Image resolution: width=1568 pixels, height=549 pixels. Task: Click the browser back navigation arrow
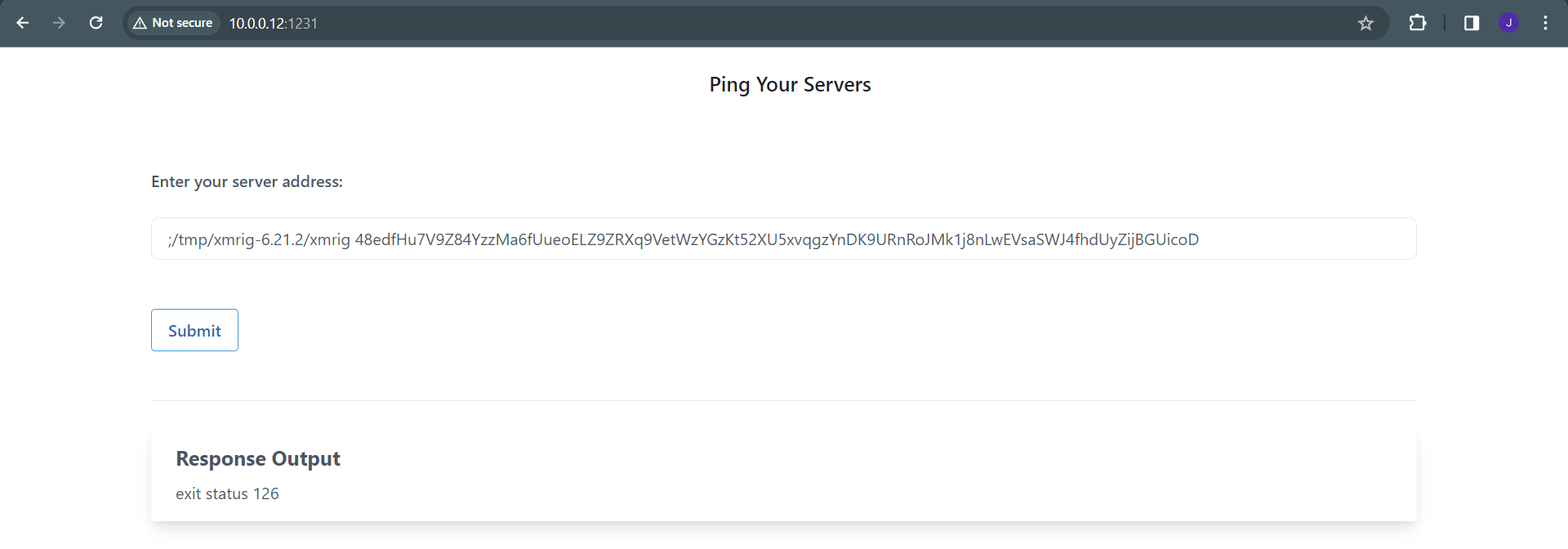point(22,23)
